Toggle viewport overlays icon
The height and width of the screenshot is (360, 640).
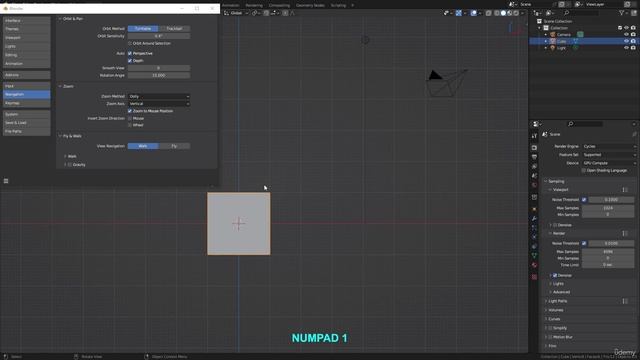click(x=473, y=13)
